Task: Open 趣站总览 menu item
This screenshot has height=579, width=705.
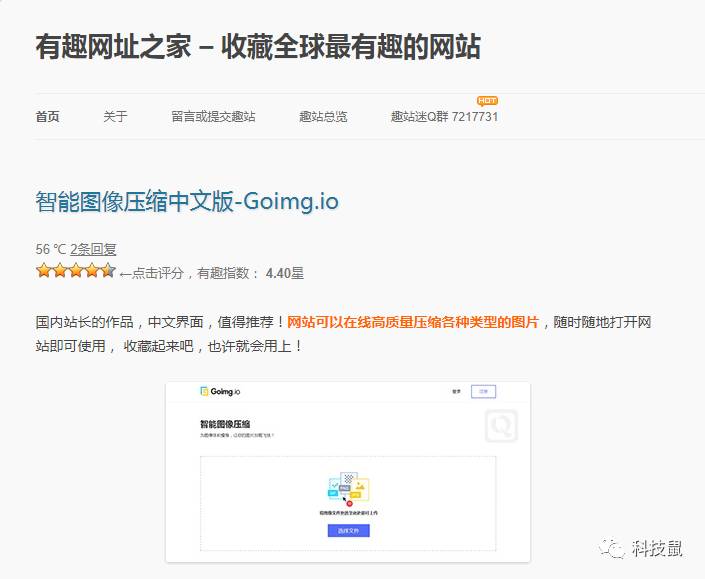Action: pos(323,117)
